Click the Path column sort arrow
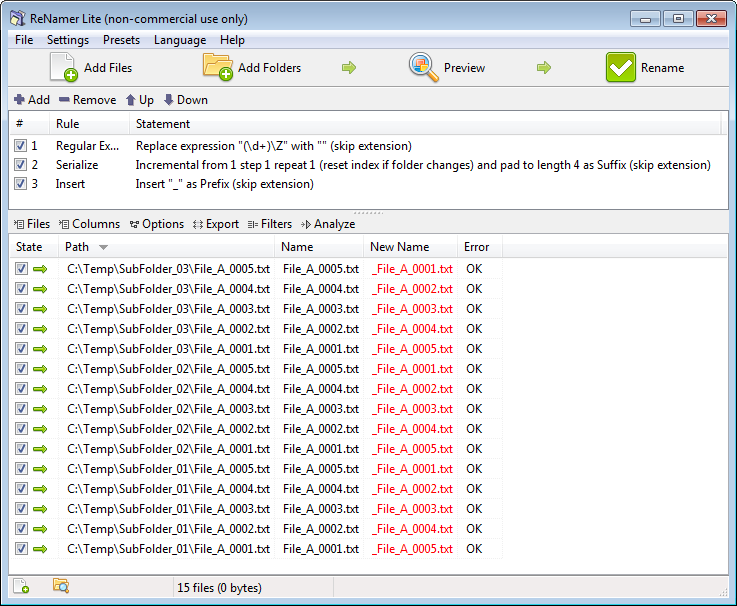The height and width of the screenshot is (606, 737). click(103, 247)
